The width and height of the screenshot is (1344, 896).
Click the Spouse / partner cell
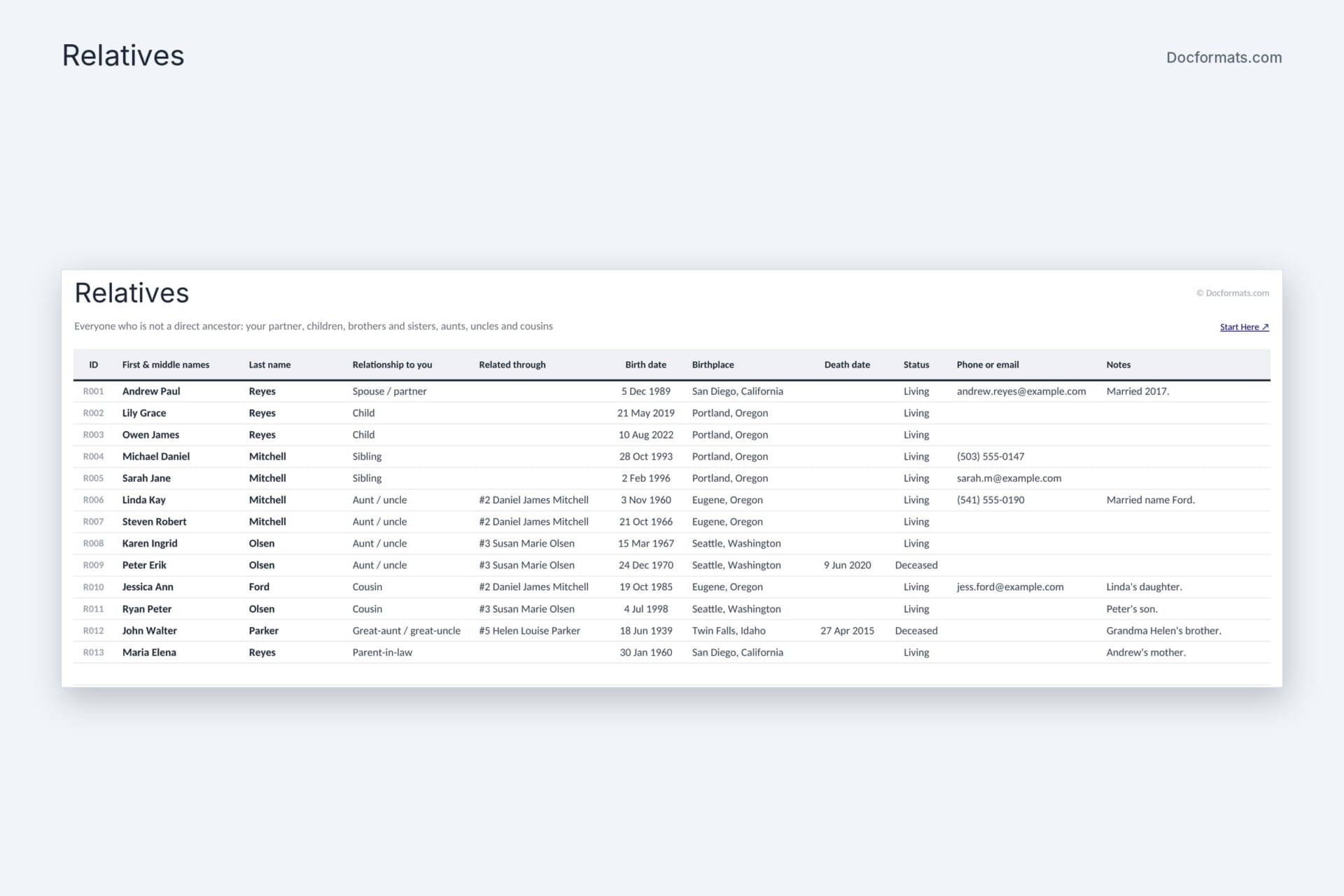[x=389, y=391]
